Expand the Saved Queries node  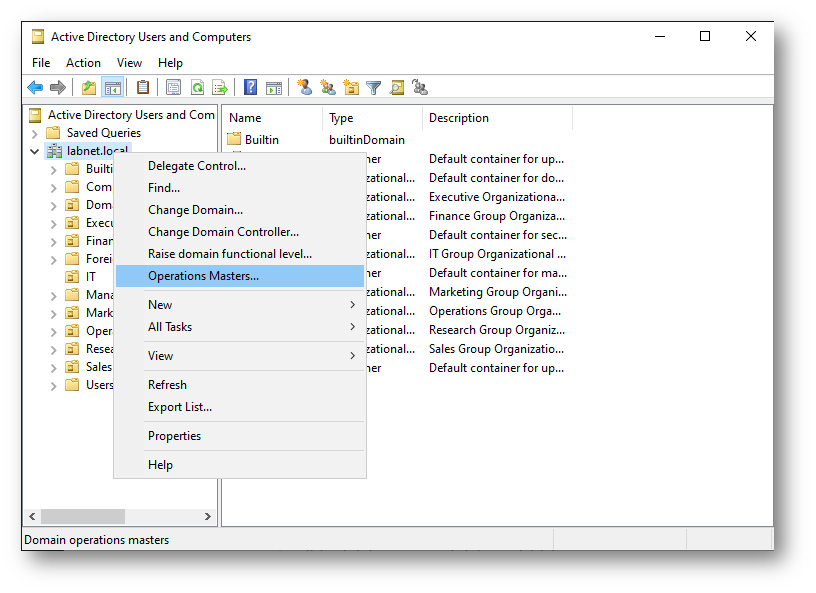(x=35, y=134)
